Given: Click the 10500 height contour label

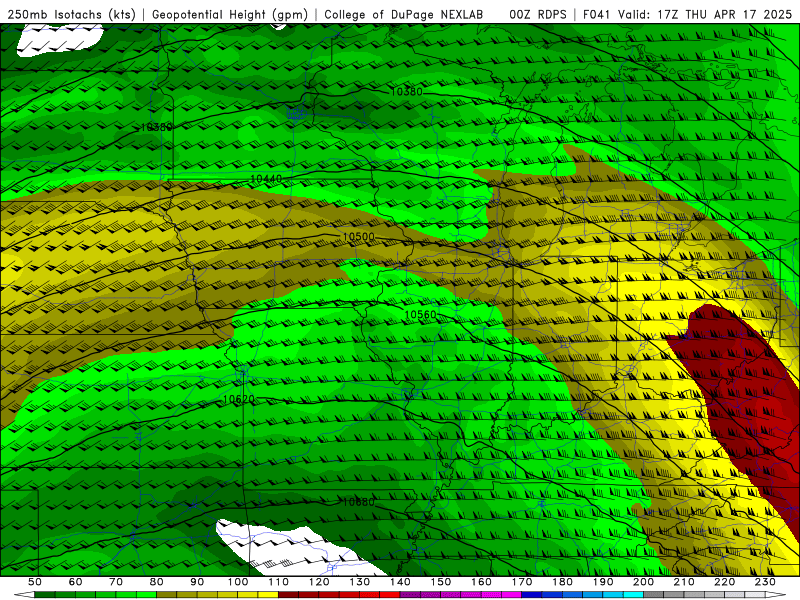Looking at the screenshot, I should [x=359, y=237].
